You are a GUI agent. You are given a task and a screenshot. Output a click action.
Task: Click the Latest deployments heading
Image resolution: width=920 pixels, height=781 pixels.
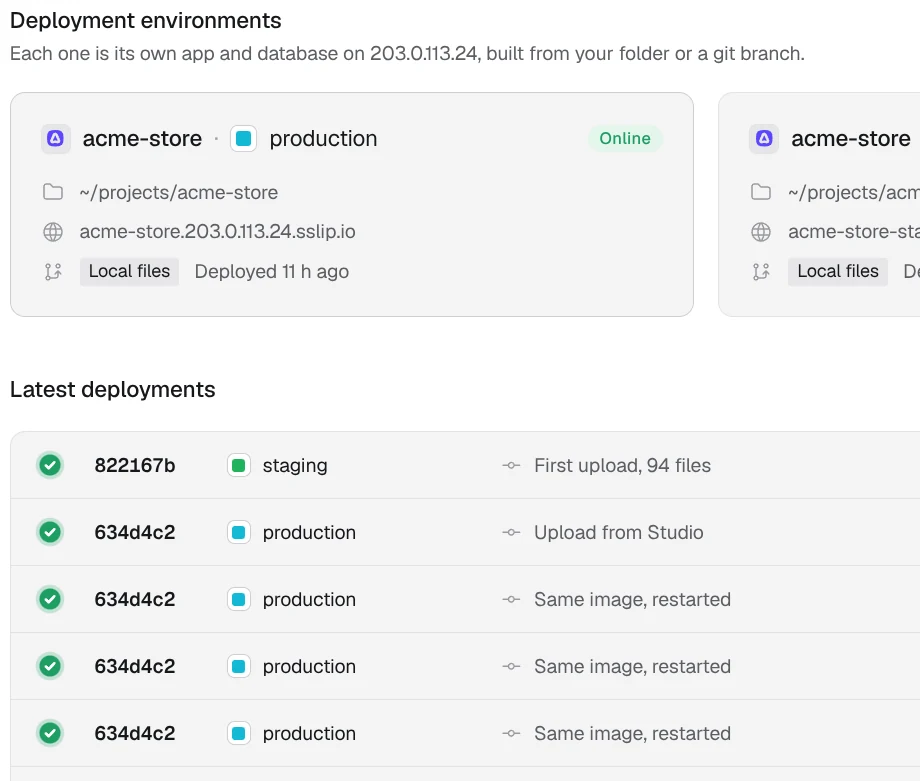[x=113, y=390]
